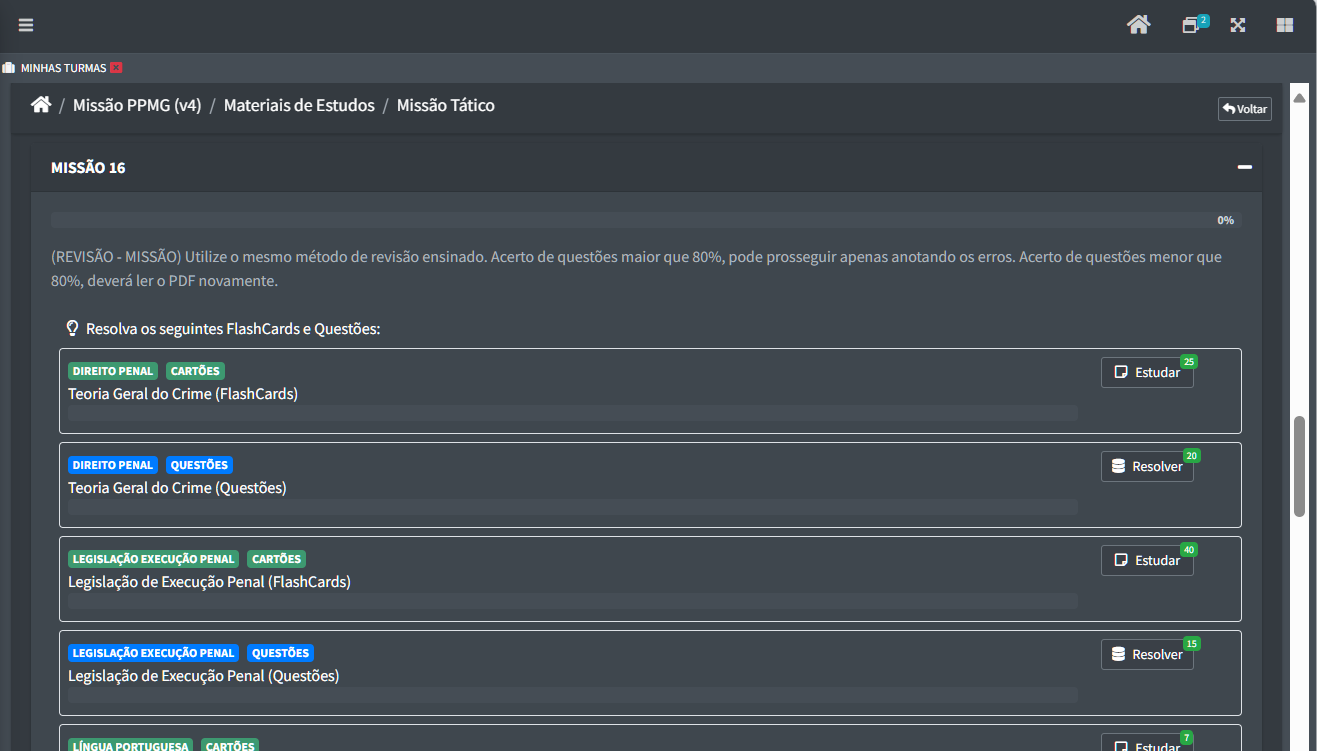Select the Minhas Turmas tab
Screen dimensions: 1317x751
point(63,68)
